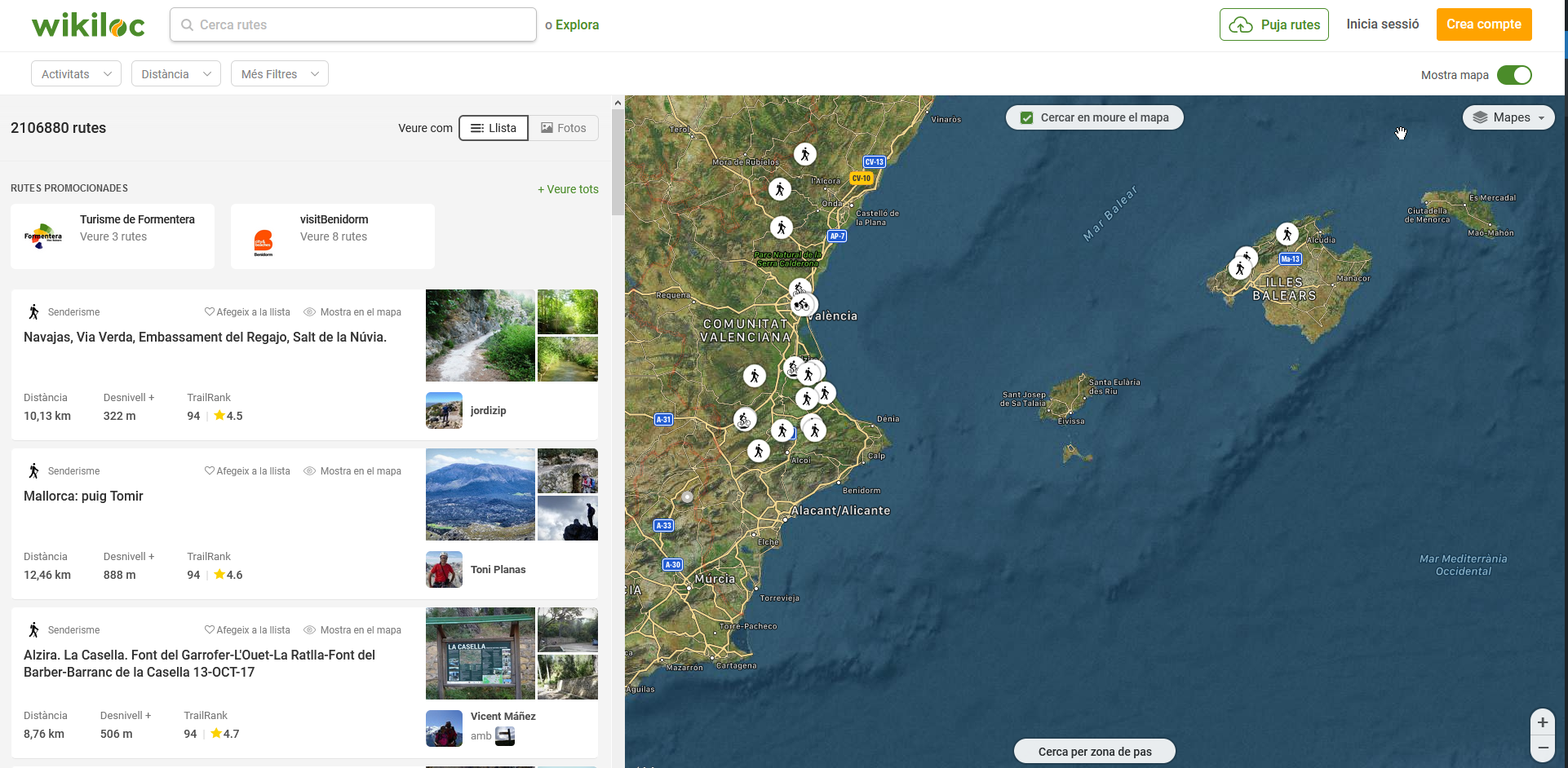
Task: Open the La Casella sign photo
Action: (x=481, y=653)
